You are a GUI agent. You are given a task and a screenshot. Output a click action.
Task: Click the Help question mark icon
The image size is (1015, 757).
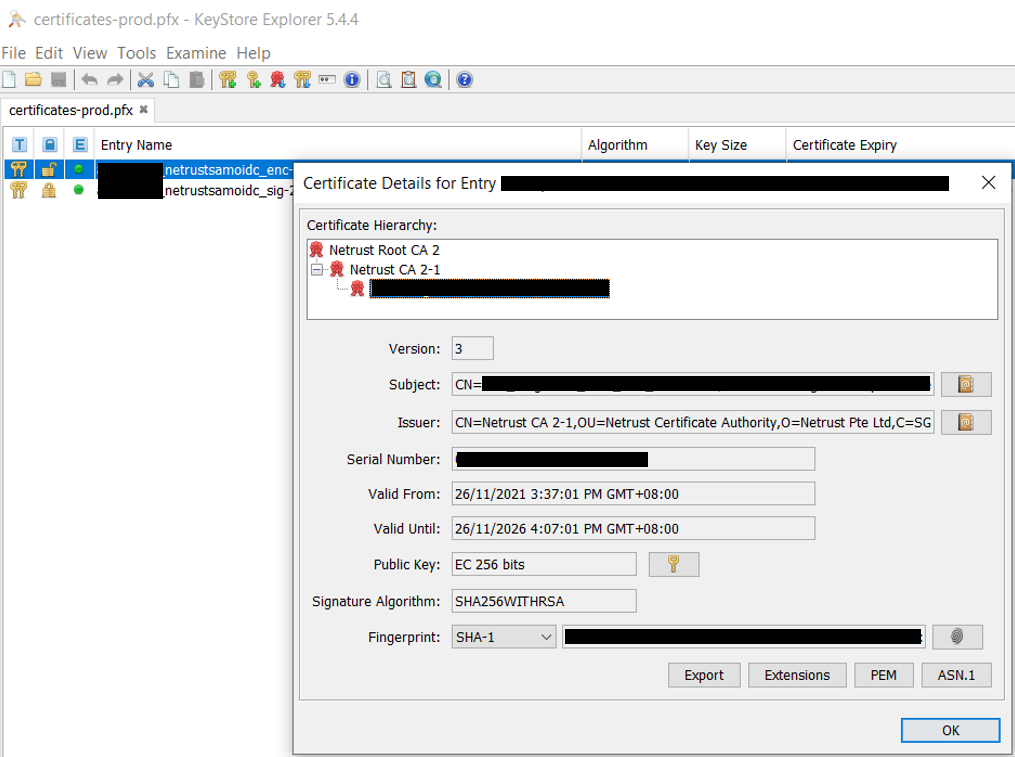[x=464, y=80]
